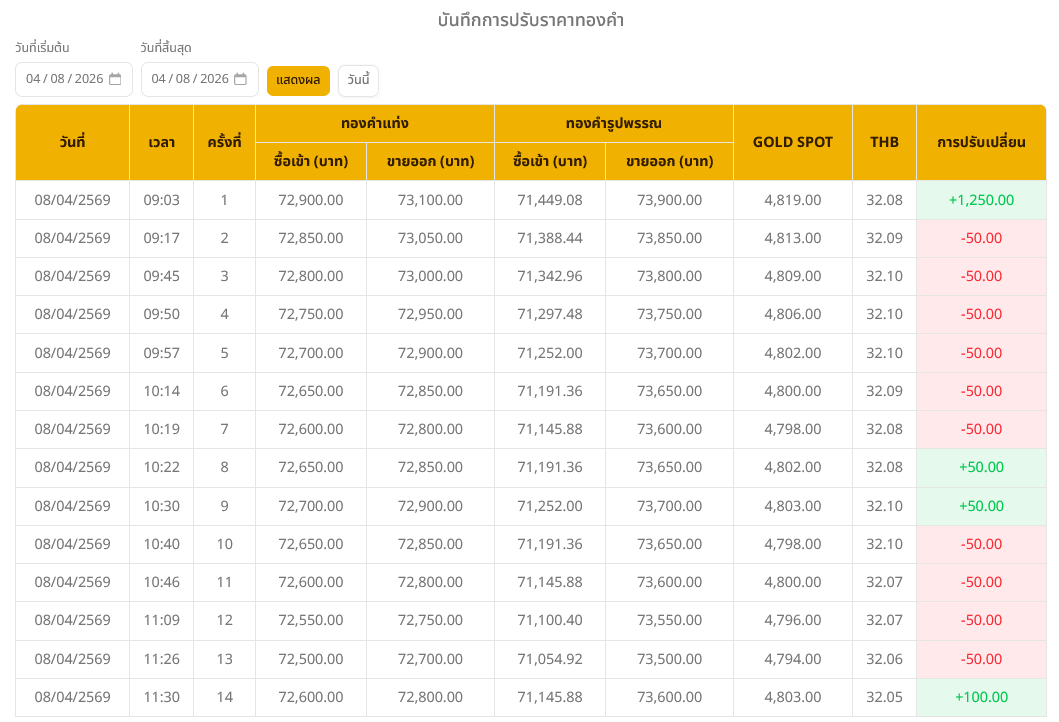This screenshot has height=722, width=1059.
Task: Click the วันนี้ button
Action: point(358,80)
